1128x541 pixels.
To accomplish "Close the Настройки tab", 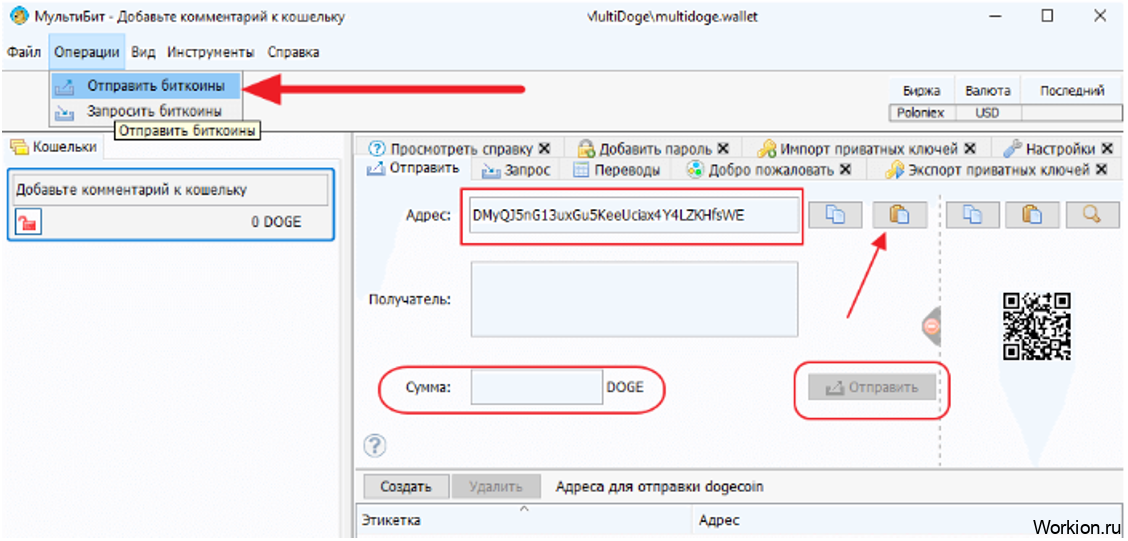I will 1105,149.
